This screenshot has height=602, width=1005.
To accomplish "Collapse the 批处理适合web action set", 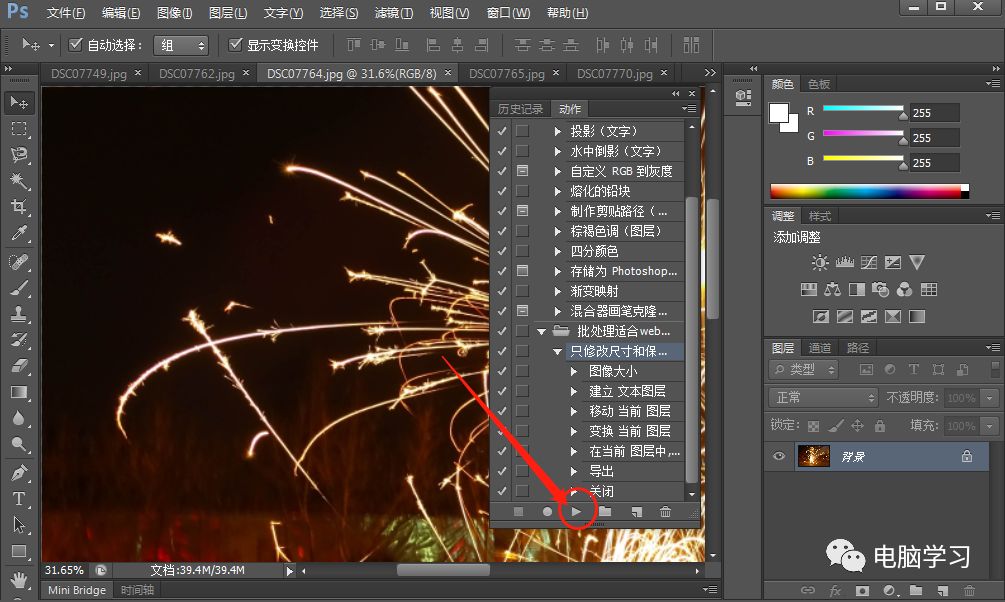I will (x=542, y=331).
